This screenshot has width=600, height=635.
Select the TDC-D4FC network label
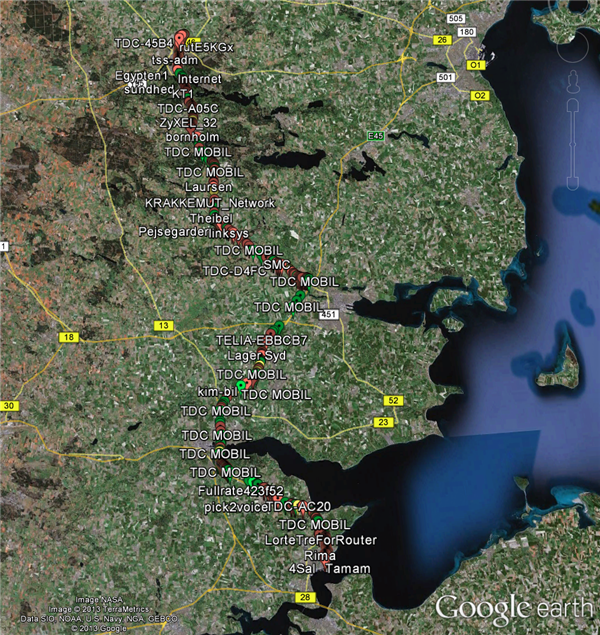coord(234,271)
